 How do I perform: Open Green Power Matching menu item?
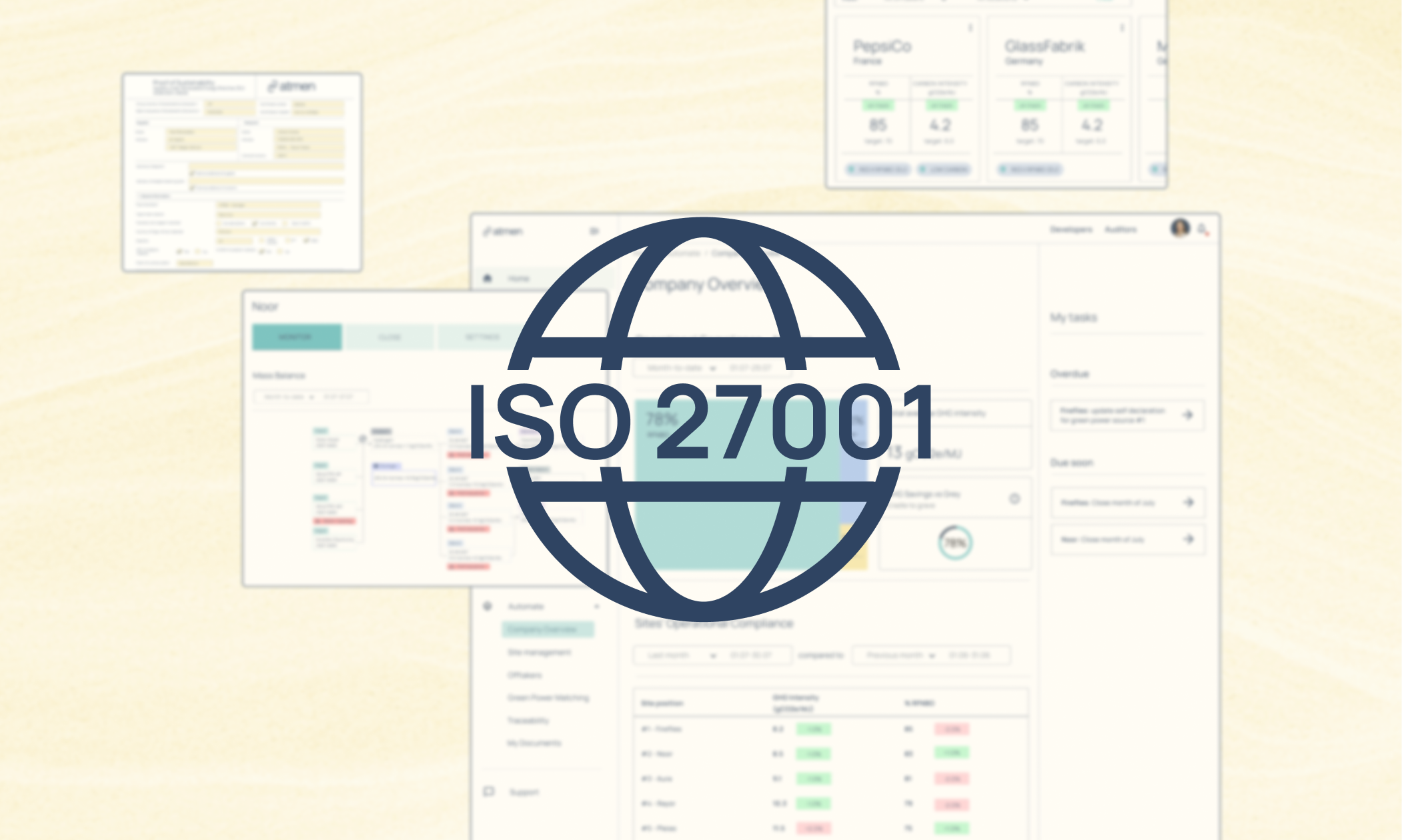pyautogui.click(x=548, y=697)
